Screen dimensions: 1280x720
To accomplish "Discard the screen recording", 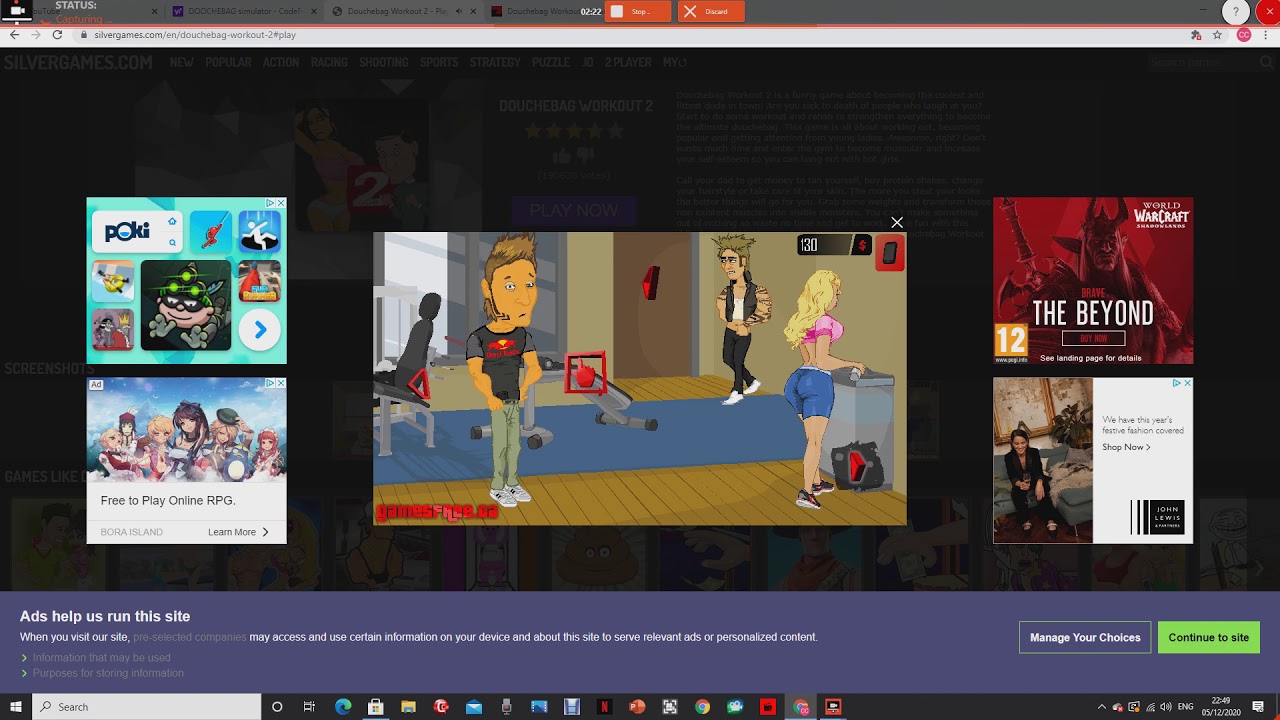I will point(711,11).
